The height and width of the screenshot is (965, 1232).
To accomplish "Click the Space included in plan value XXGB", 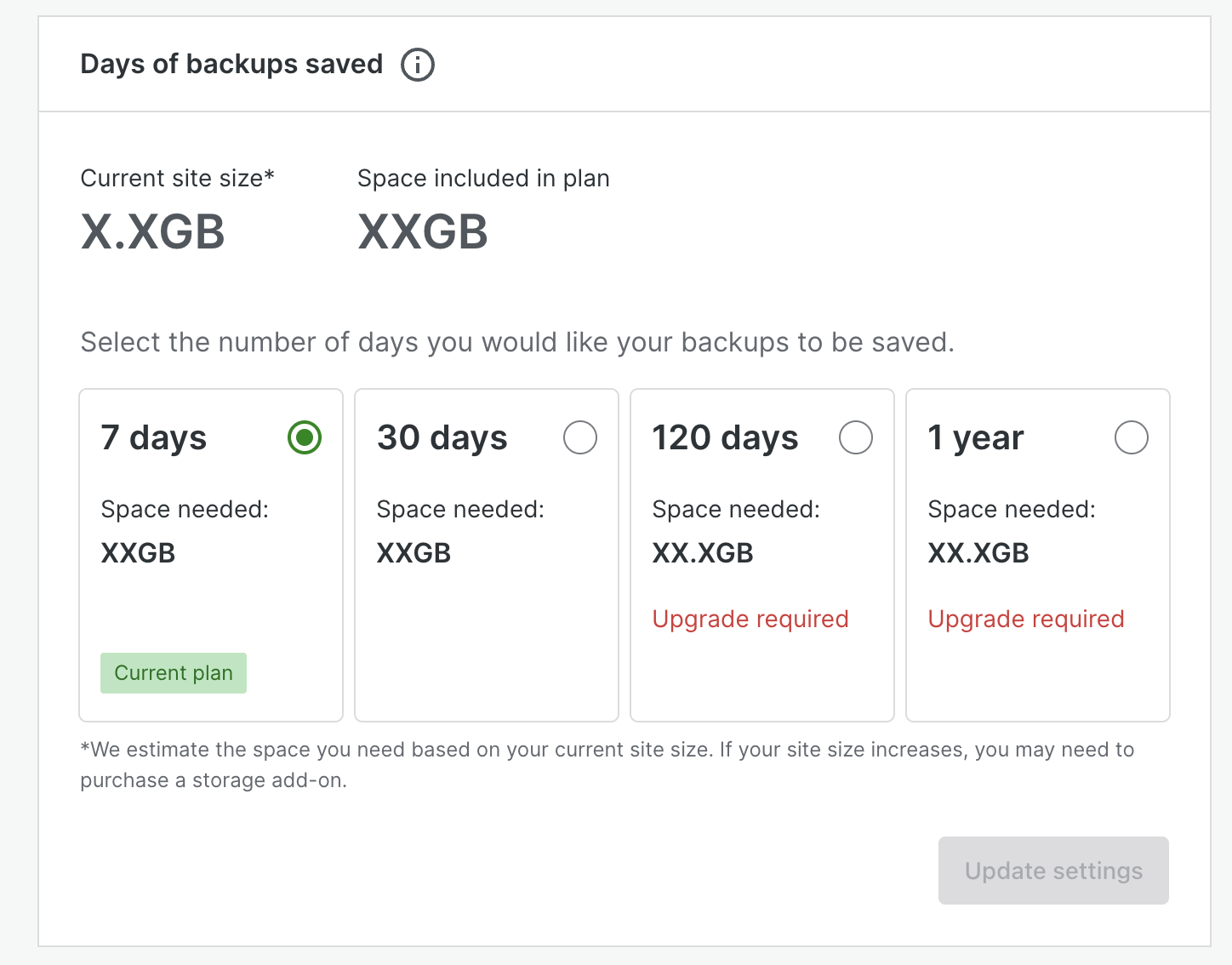I will point(422,231).
